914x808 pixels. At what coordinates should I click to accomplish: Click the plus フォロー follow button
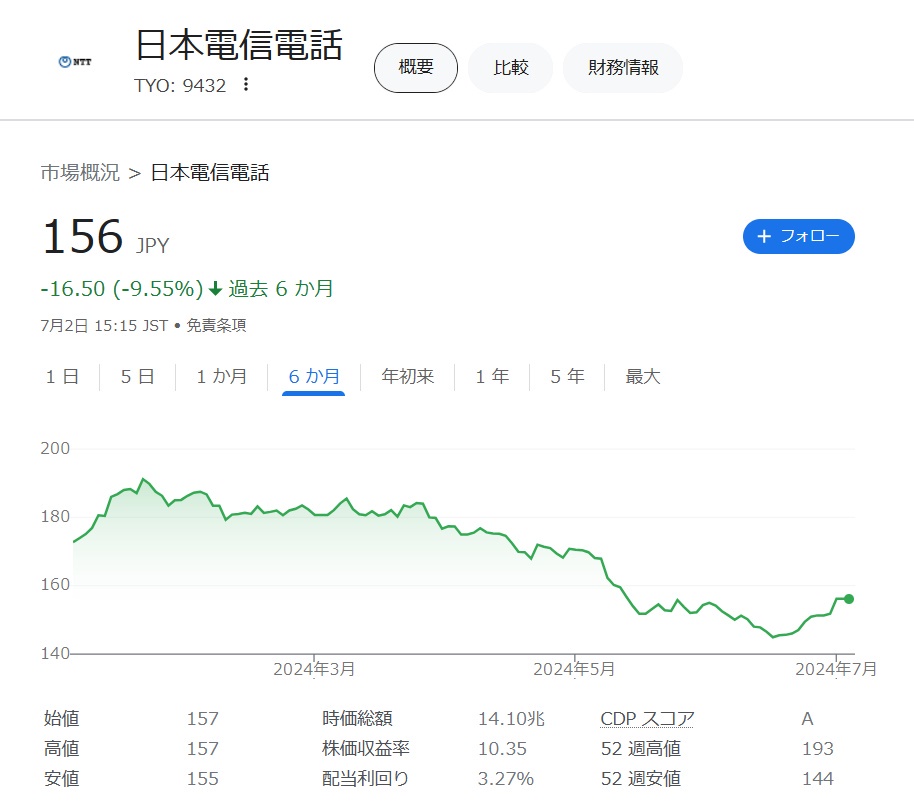(799, 236)
